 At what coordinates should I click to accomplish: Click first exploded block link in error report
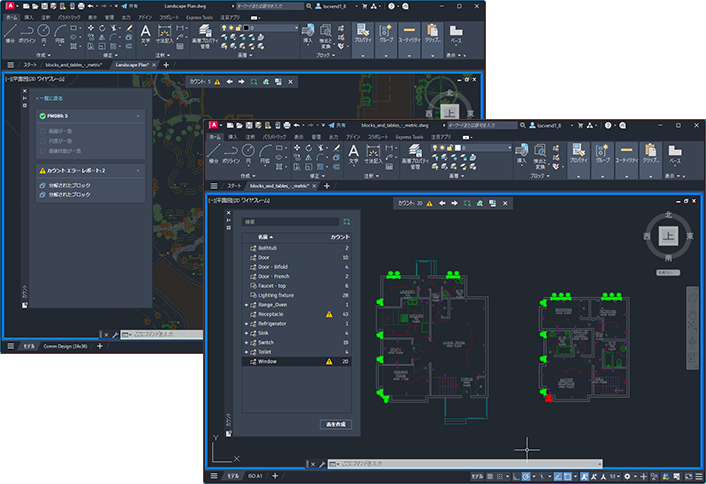point(69,185)
